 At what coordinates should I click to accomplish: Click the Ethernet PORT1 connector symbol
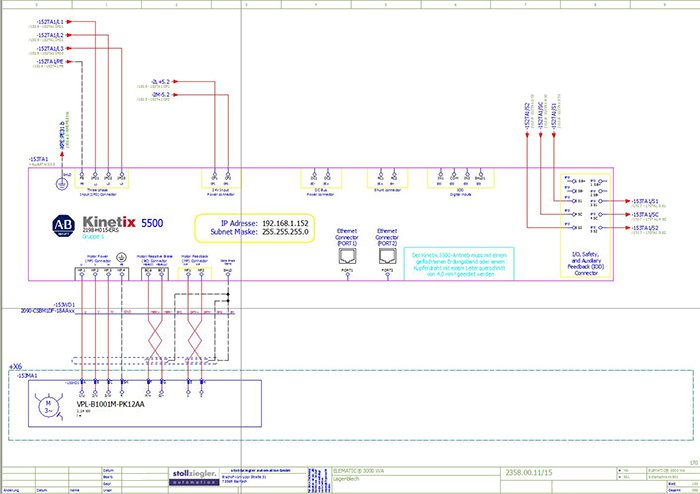347,256
